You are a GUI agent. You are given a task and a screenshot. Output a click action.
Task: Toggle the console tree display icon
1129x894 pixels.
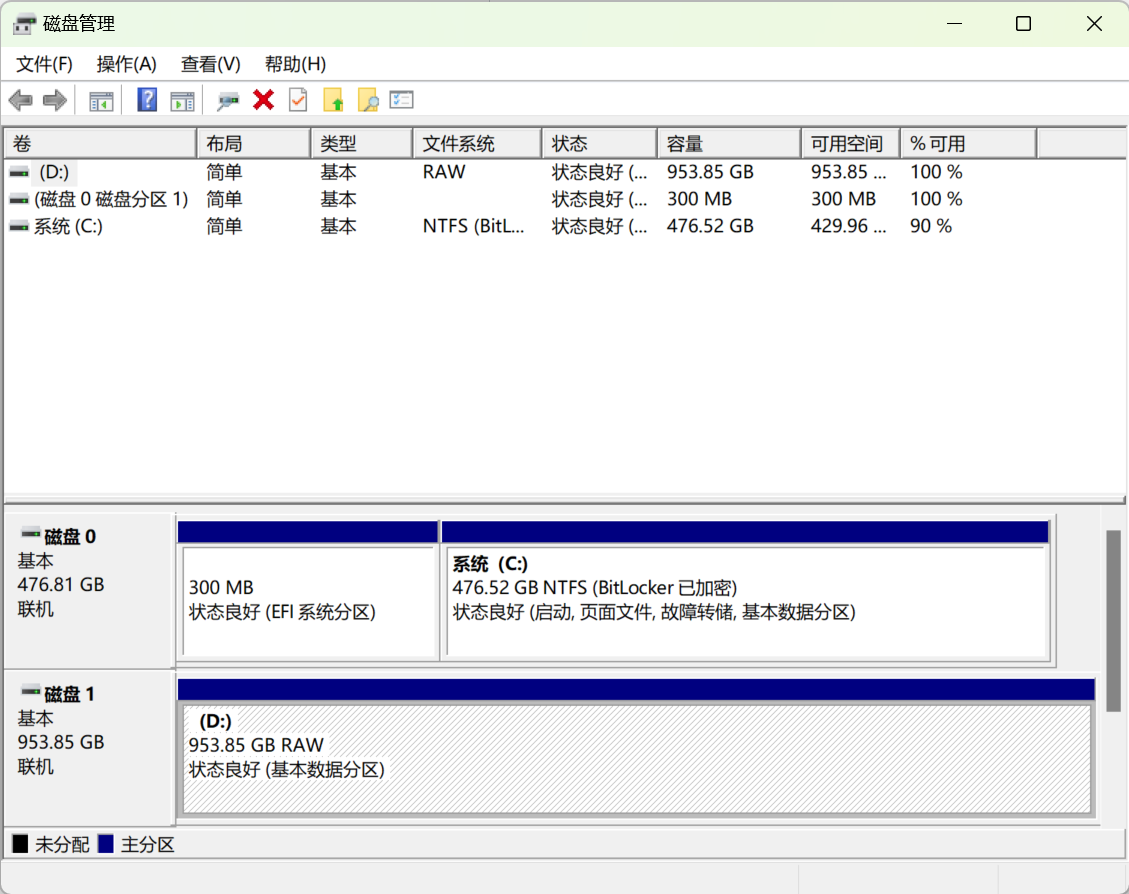point(100,99)
